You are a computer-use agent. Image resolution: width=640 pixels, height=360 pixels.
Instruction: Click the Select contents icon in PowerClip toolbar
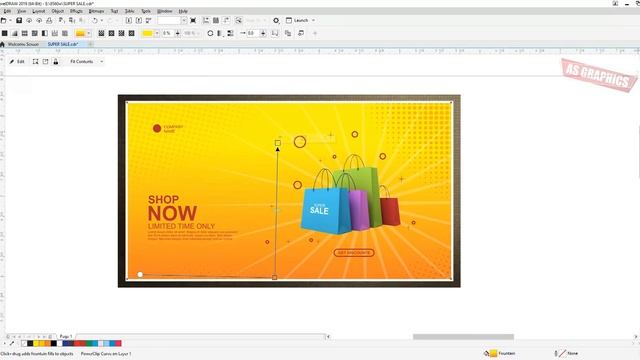point(36,62)
